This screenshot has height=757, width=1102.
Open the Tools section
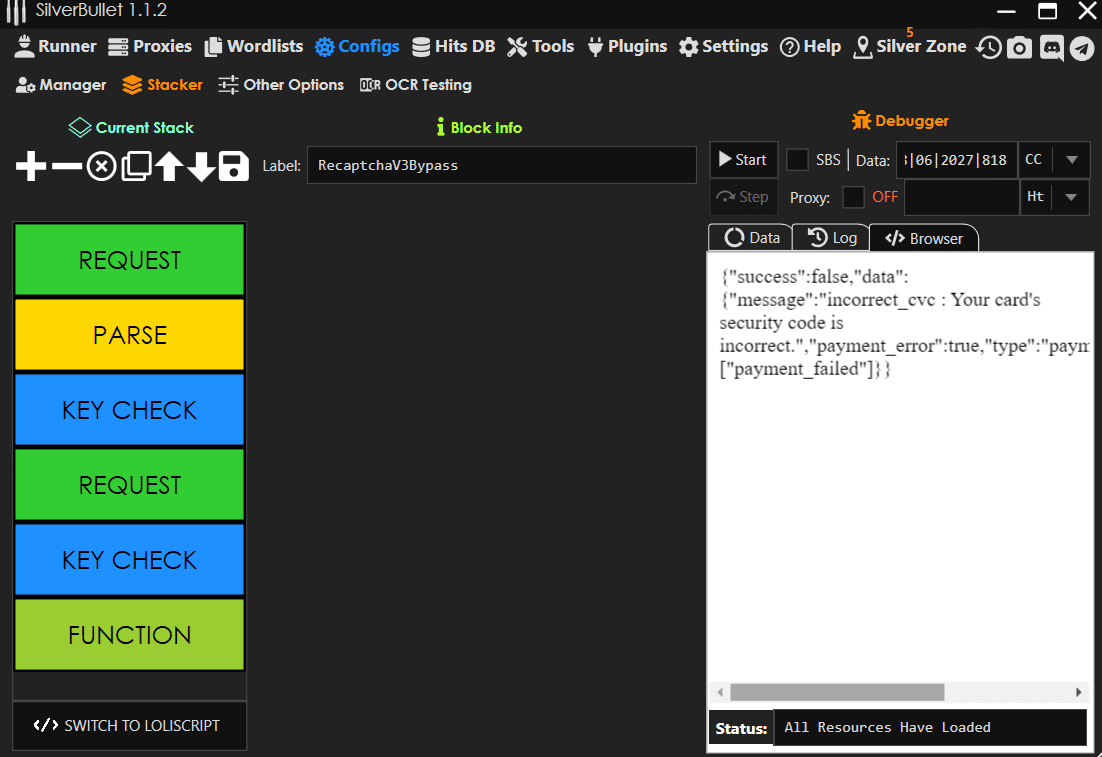pos(540,46)
